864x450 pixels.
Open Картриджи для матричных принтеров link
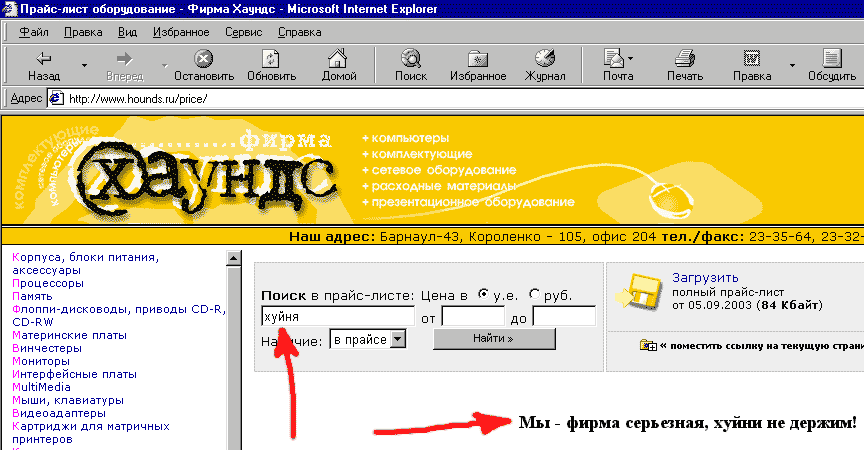click(91, 432)
